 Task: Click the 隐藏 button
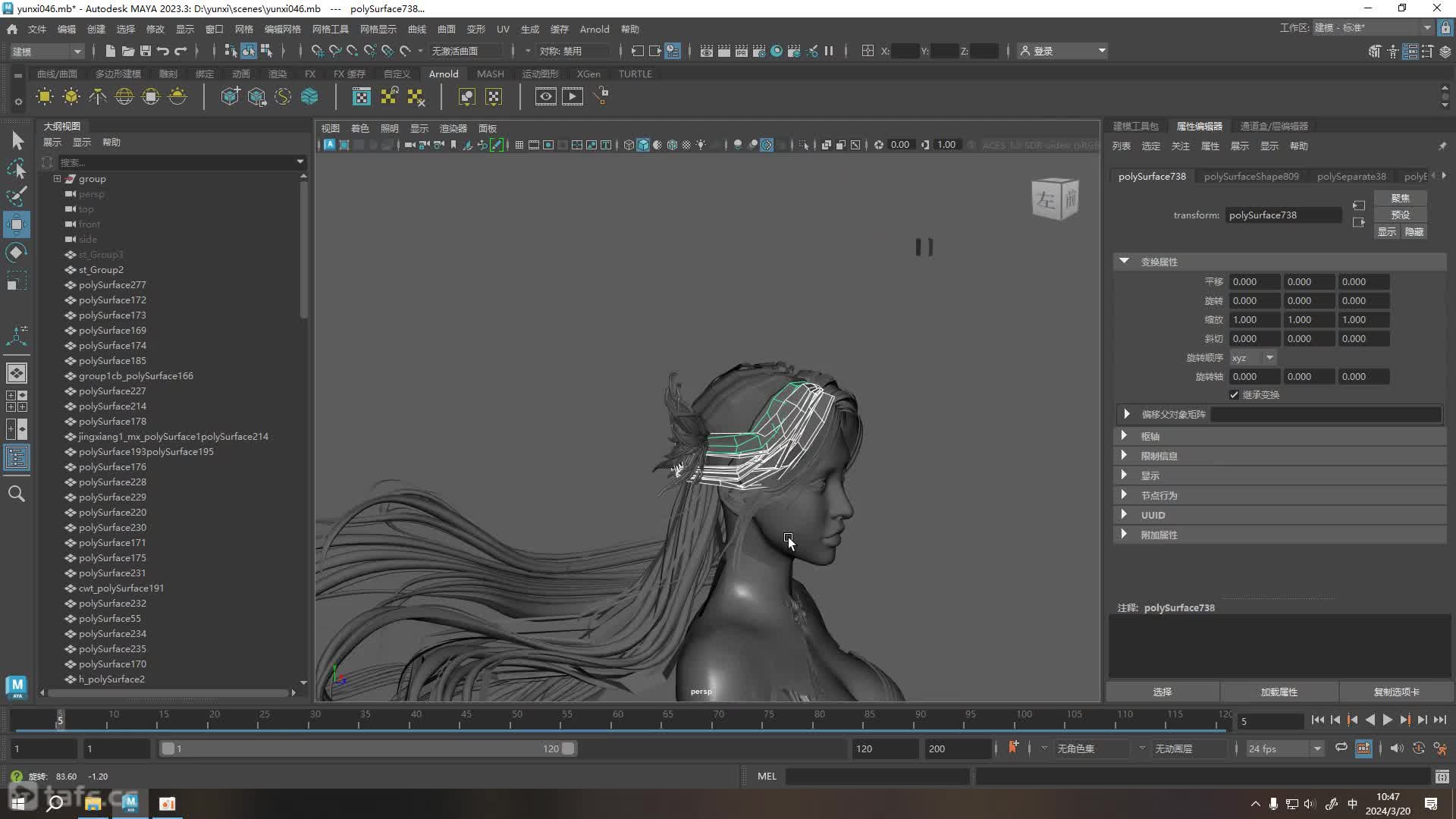pyautogui.click(x=1414, y=231)
